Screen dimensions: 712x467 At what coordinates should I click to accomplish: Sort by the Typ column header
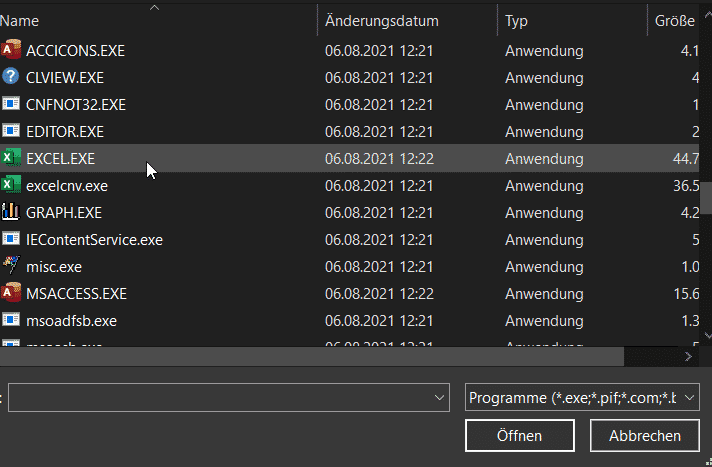[x=572, y=21]
